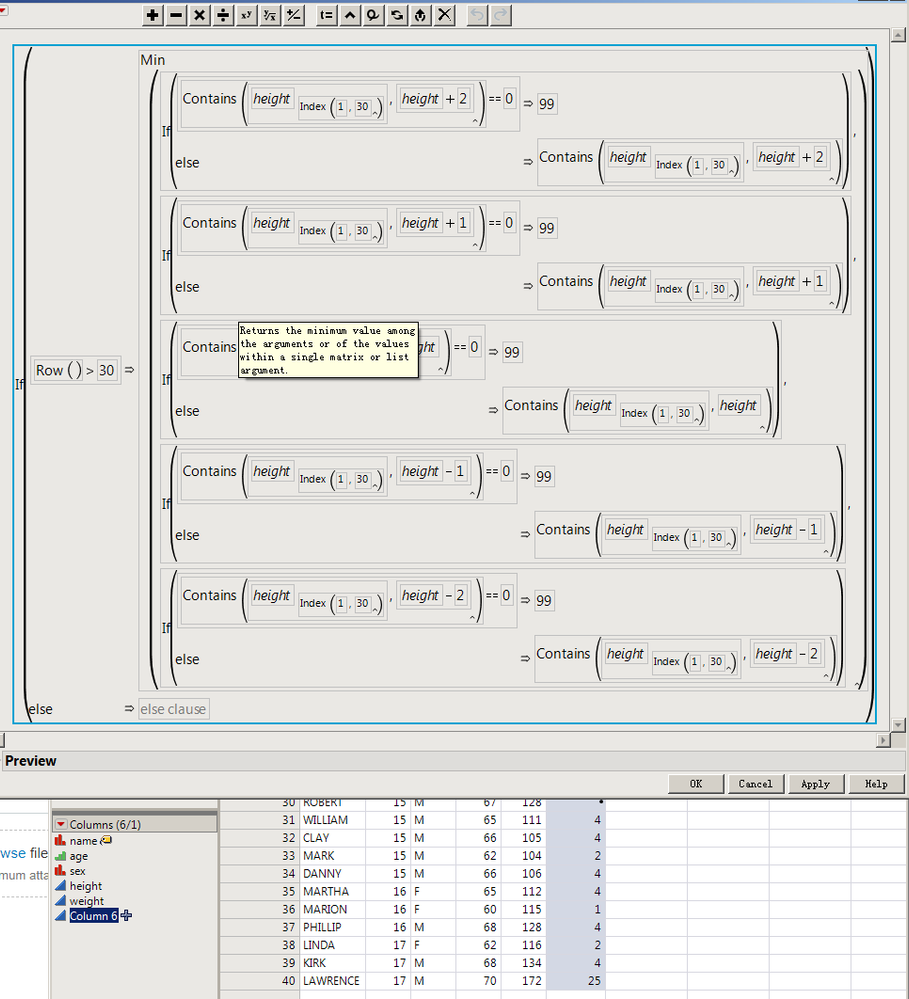Viewport: 909px width, 999px height.
Task: Click the horizontal scrollbar right arrow
Action: point(884,740)
